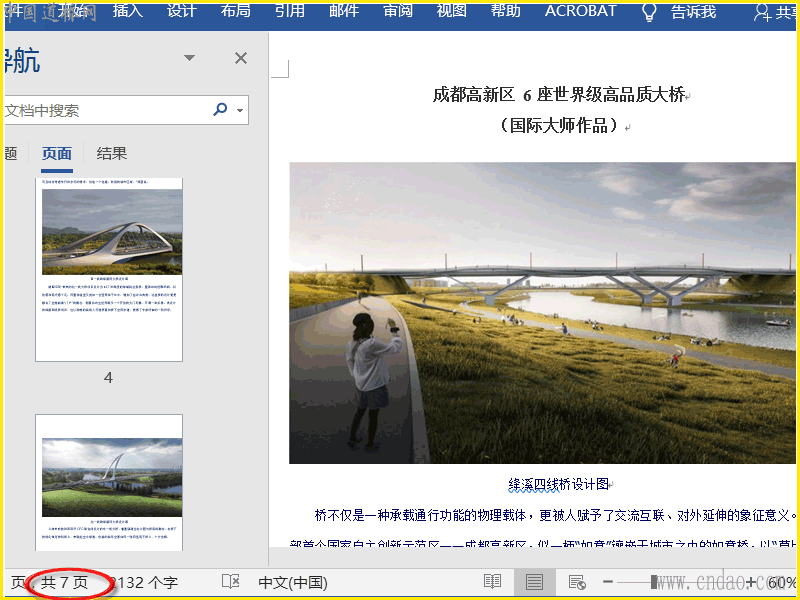Switch to Web Layout view icon

point(577,582)
